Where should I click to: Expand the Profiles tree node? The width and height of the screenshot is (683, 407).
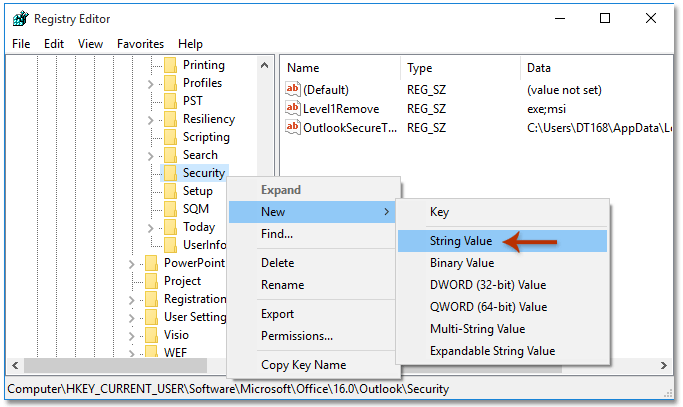150,83
